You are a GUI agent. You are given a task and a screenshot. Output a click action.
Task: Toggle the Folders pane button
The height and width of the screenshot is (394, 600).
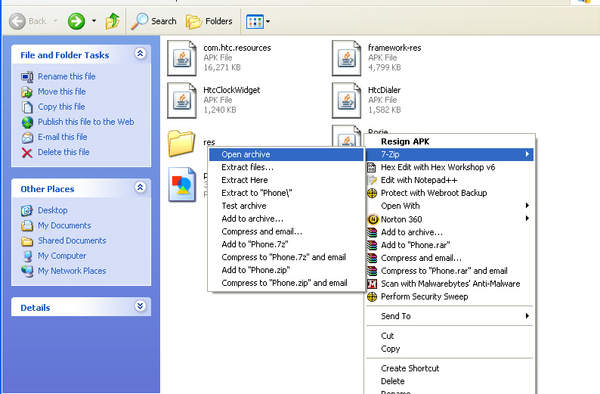[x=209, y=21]
